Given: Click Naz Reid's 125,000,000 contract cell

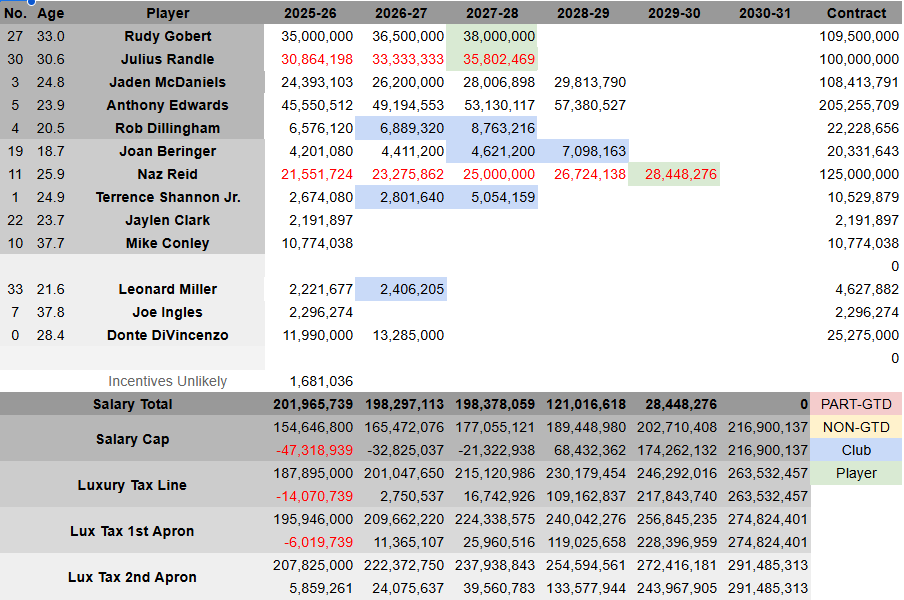Looking at the screenshot, I should tap(856, 174).
